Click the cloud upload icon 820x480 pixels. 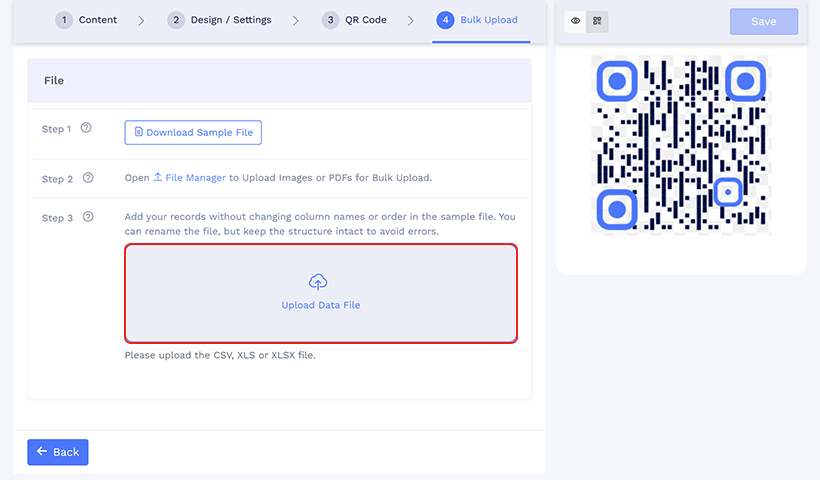tap(319, 282)
